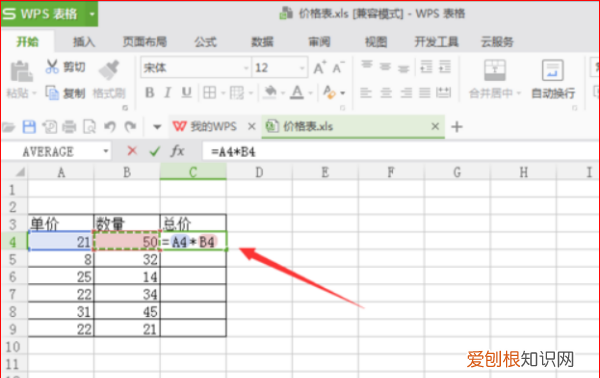The image size is (600, 378).
Task: Click decrease indent icon
Action: [x=426, y=67]
